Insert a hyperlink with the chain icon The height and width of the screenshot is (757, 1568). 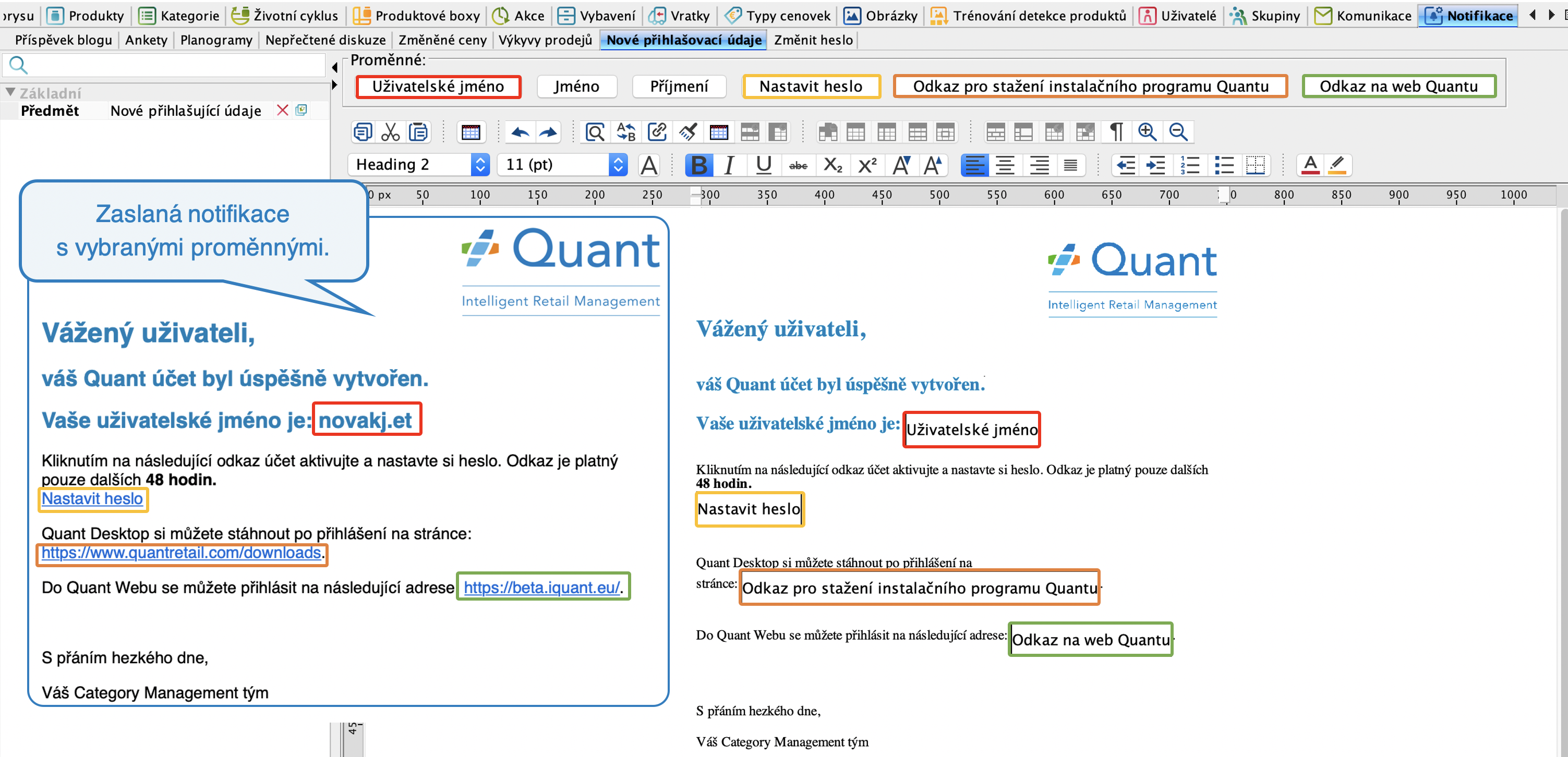(657, 132)
